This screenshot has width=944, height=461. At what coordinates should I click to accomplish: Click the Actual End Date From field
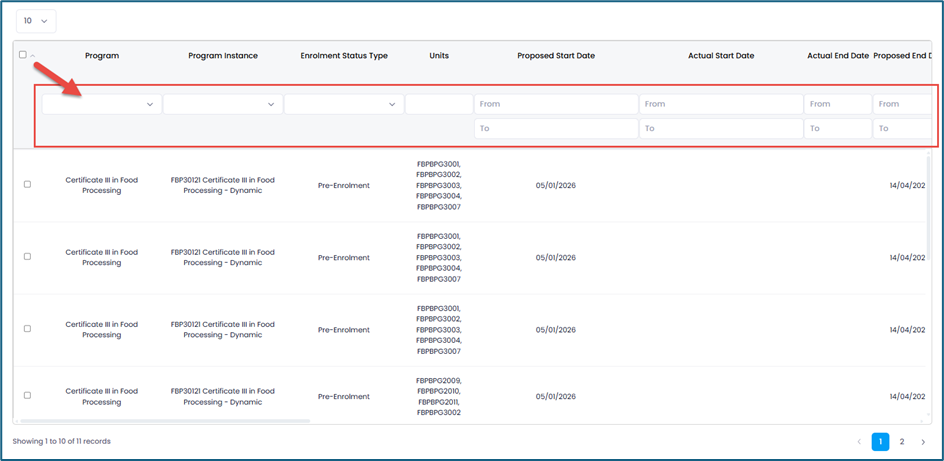tap(837, 104)
